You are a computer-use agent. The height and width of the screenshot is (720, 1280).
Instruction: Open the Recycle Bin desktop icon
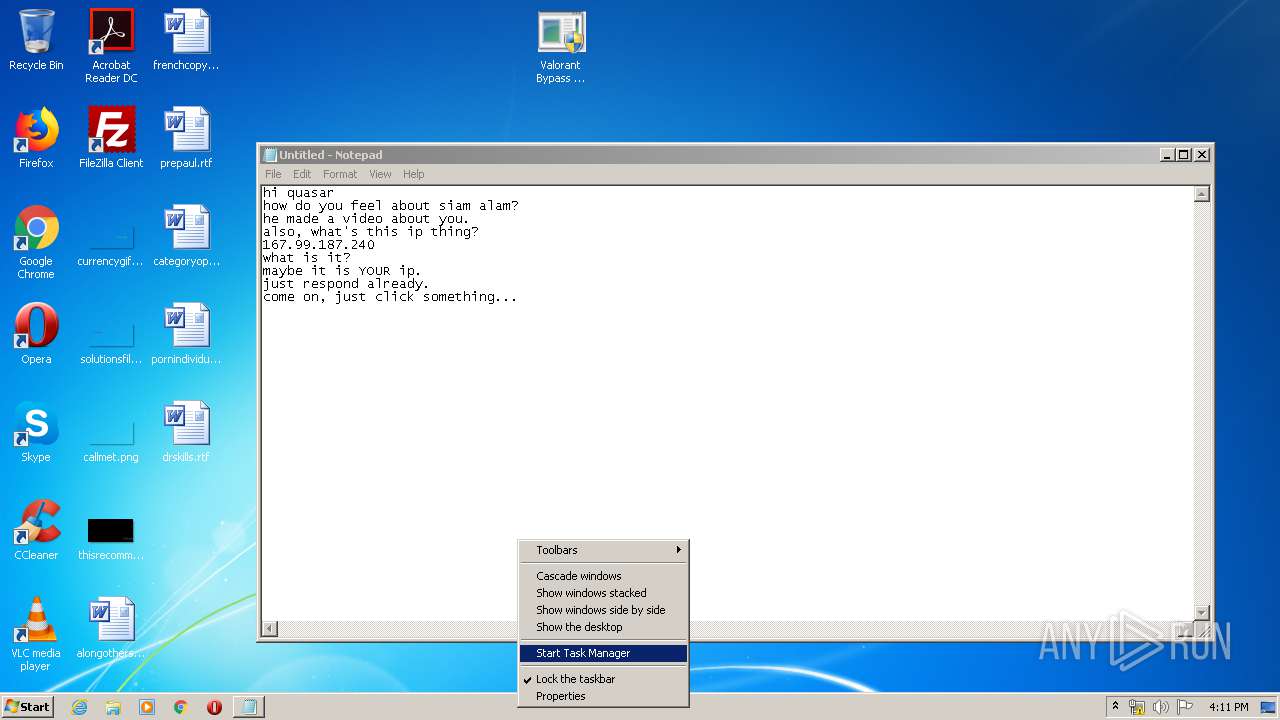[36, 40]
